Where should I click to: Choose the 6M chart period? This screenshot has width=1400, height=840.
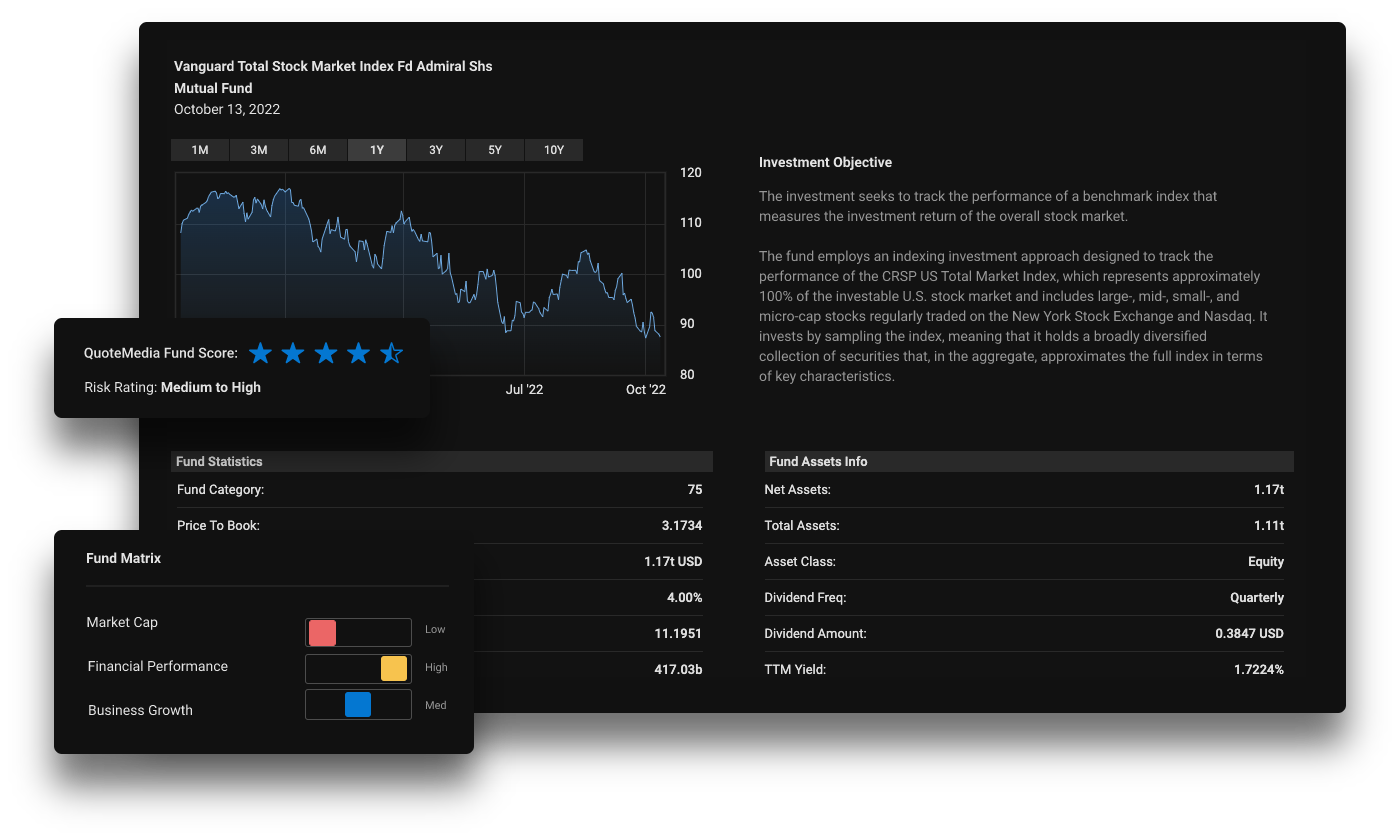tap(318, 150)
